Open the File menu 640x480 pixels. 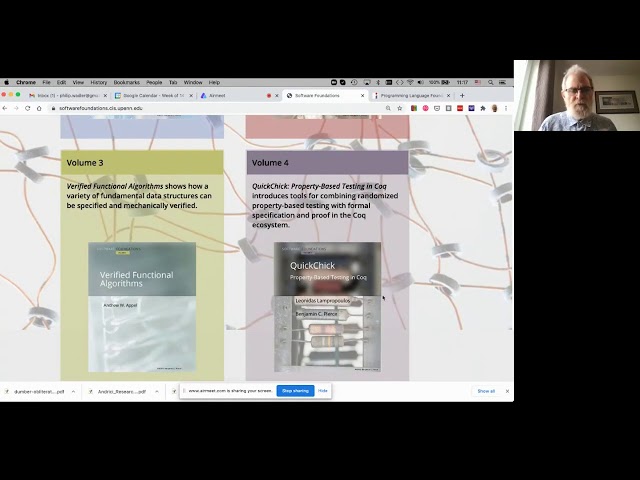(47, 82)
